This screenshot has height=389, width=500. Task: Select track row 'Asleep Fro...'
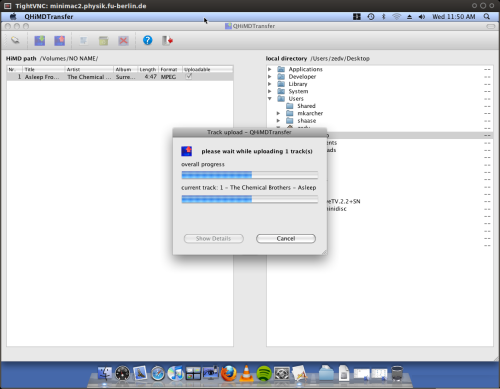120,77
